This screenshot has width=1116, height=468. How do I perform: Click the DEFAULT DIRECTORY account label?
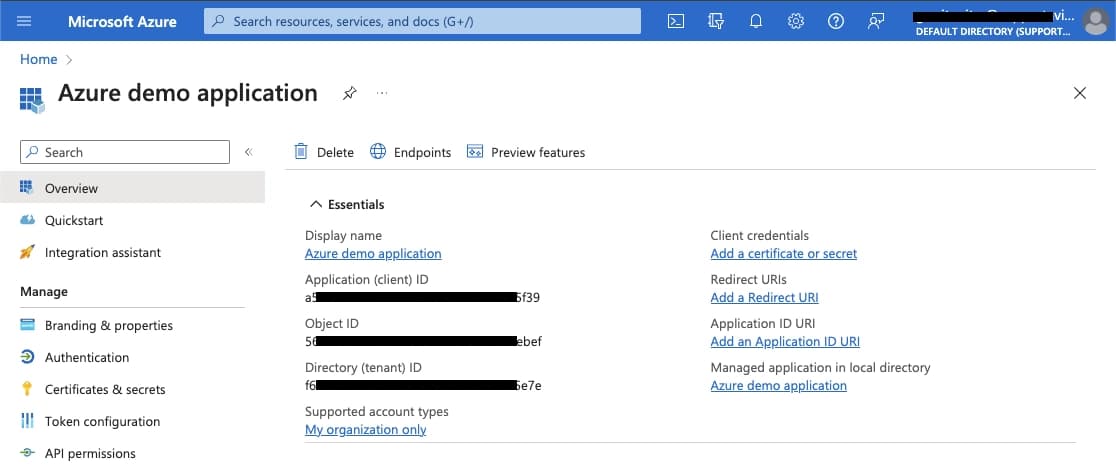[x=992, y=32]
